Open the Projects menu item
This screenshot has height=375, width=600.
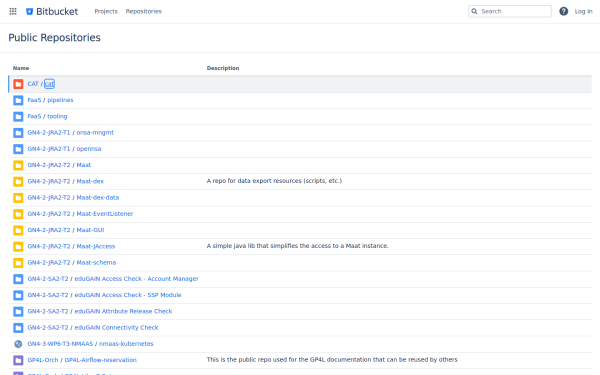click(x=106, y=11)
